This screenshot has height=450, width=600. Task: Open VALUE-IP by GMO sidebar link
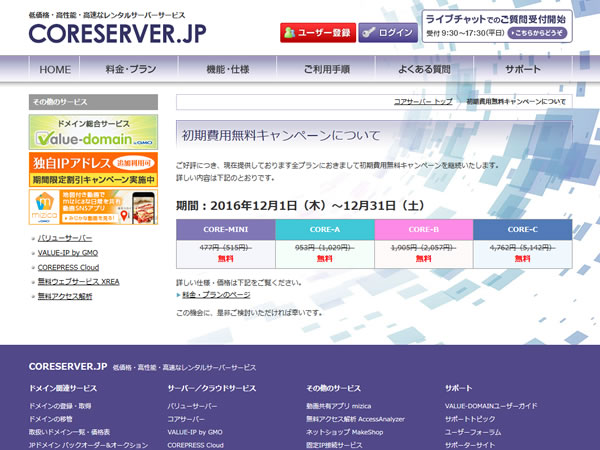68,253
